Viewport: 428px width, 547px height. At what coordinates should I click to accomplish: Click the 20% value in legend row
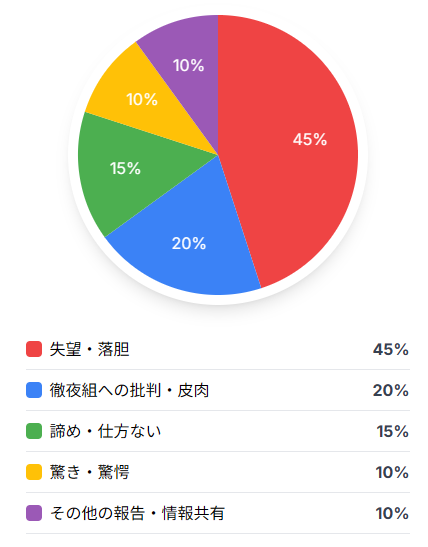[x=391, y=390]
